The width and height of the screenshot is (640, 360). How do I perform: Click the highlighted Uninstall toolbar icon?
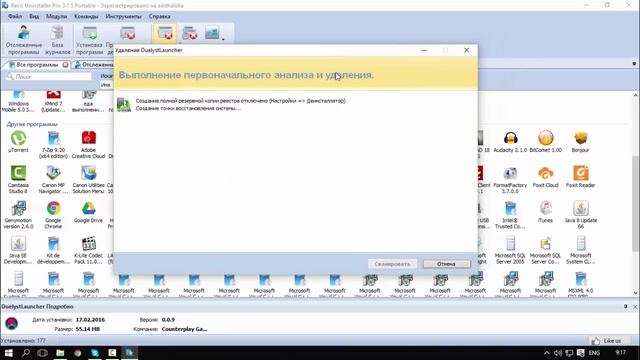tap(165, 33)
